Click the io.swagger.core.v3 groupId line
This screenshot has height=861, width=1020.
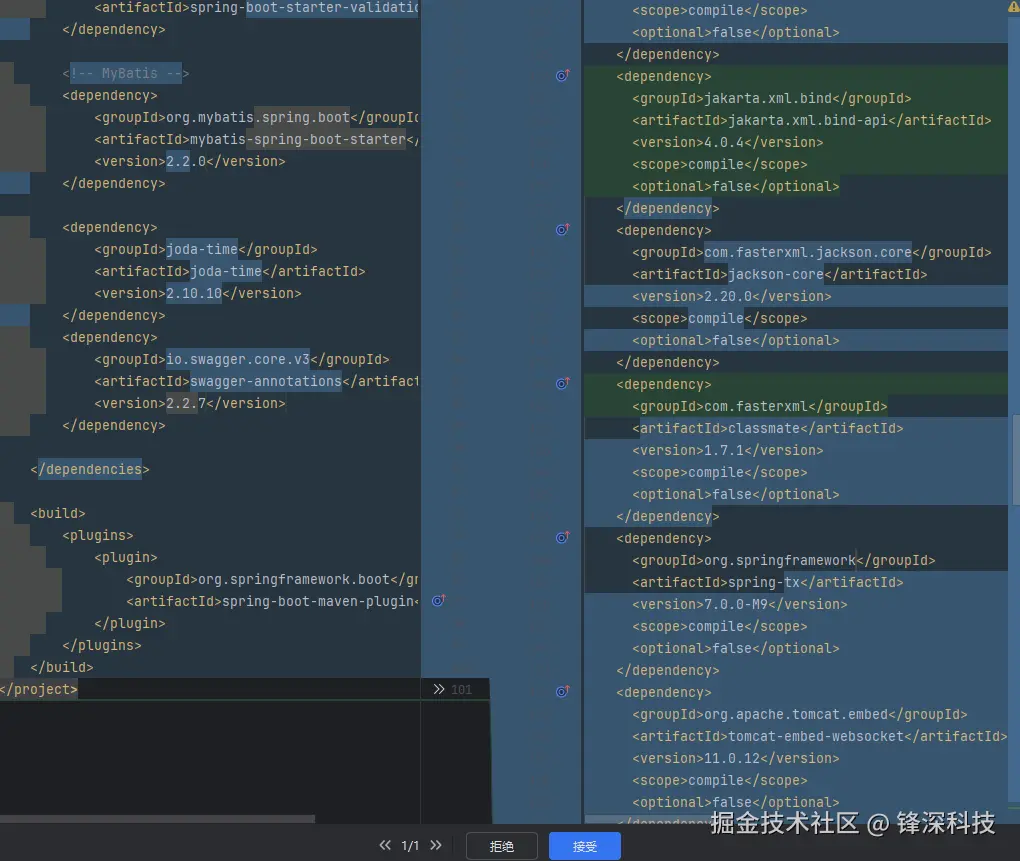point(242,359)
